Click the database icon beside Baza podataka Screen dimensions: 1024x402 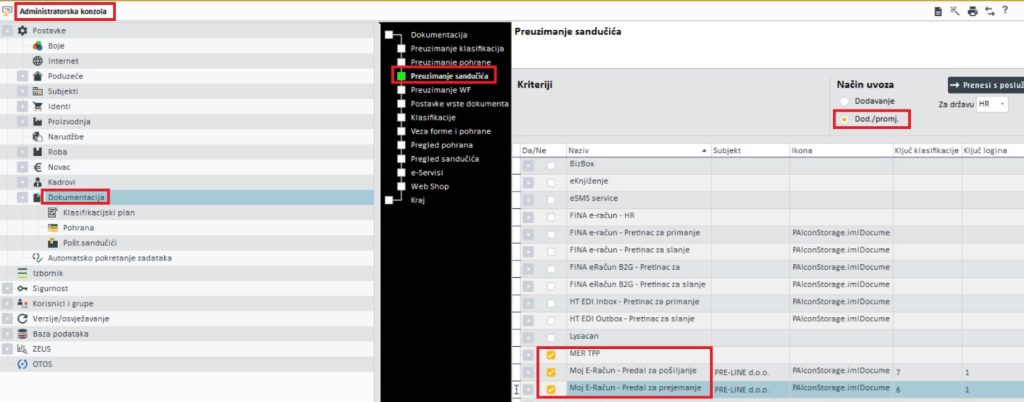pyautogui.click(x=23, y=333)
